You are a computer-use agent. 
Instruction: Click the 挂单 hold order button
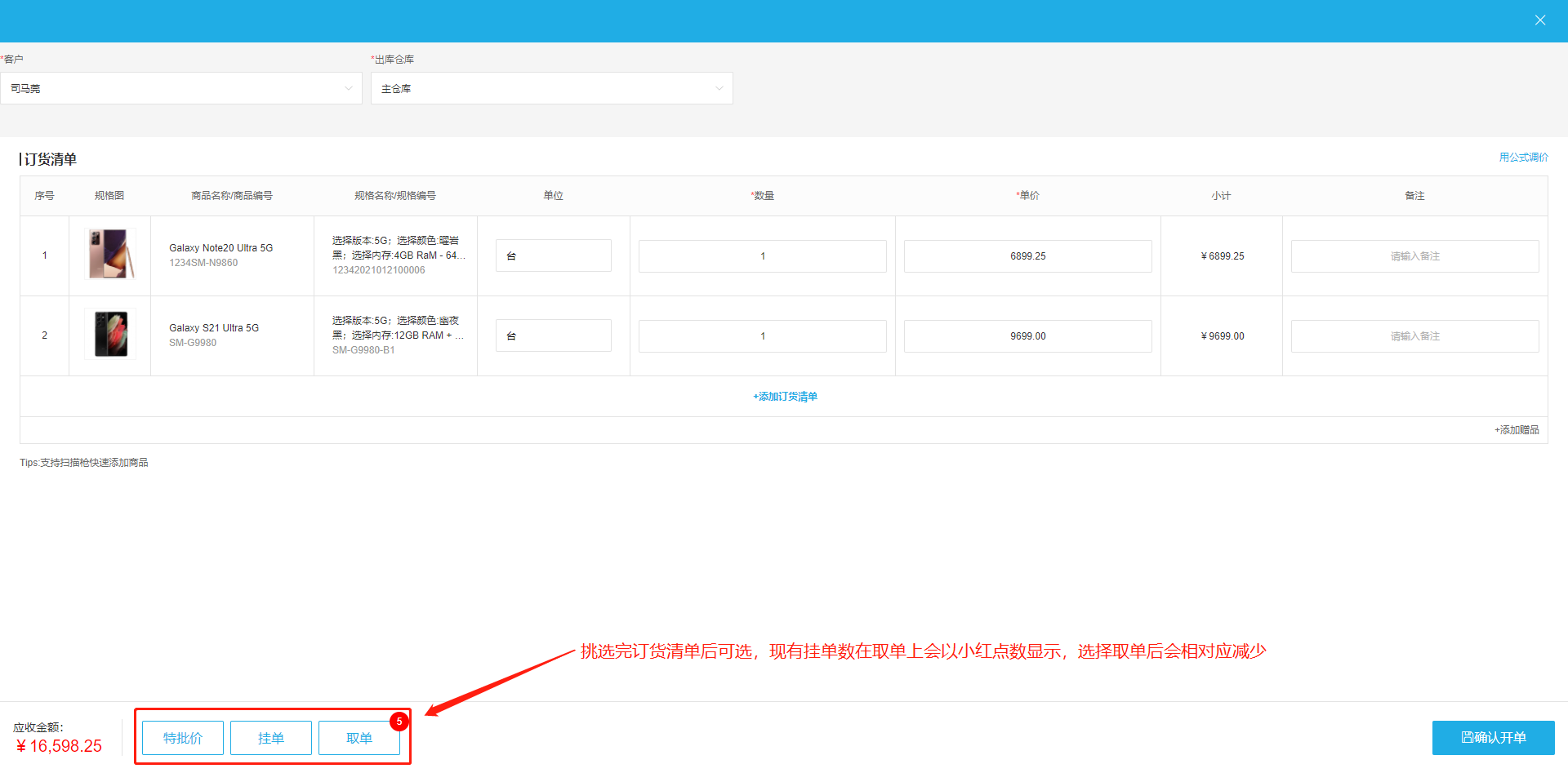(270, 737)
